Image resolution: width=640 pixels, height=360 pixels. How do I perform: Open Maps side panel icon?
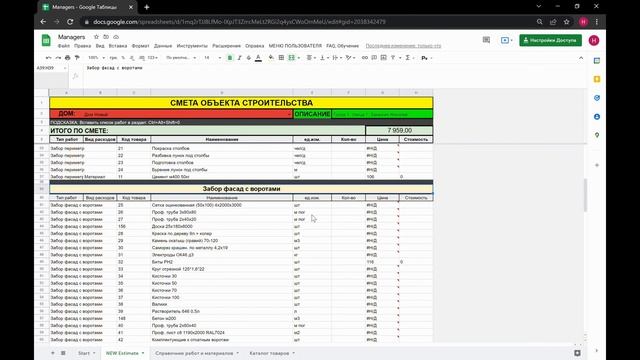(x=597, y=135)
